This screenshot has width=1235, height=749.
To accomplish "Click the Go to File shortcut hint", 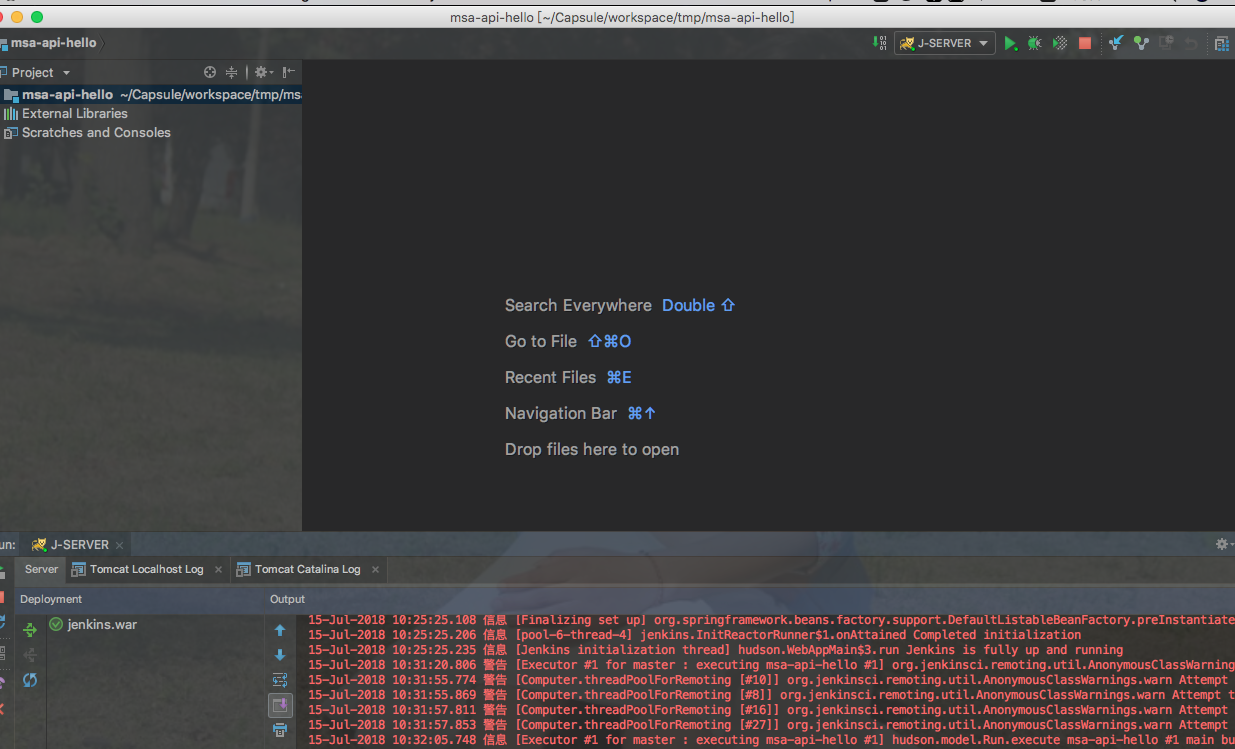I will point(568,341).
